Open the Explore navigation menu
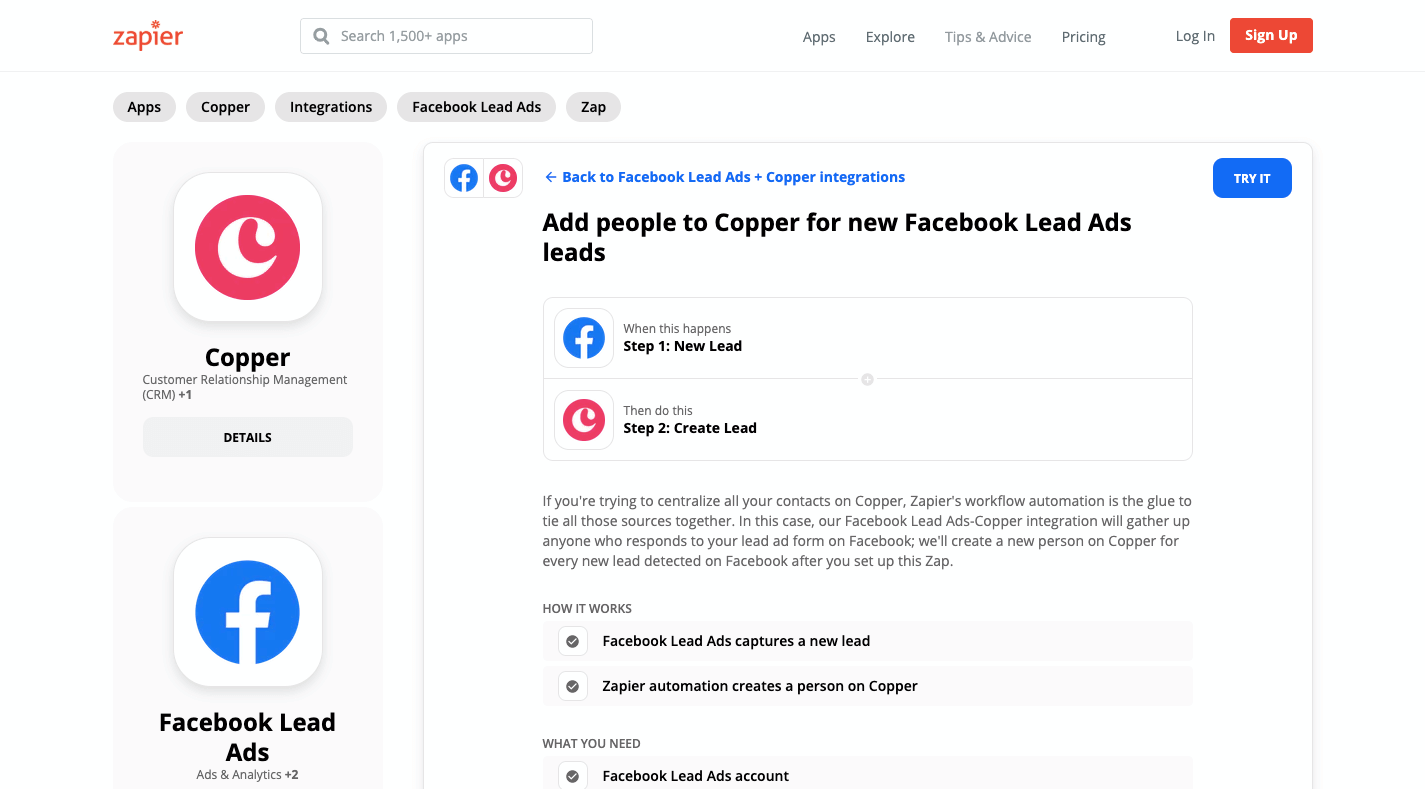 [890, 37]
